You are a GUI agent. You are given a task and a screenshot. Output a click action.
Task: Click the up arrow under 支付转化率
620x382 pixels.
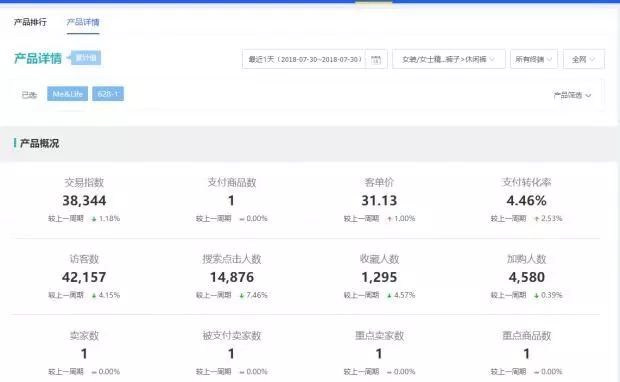tap(537, 219)
